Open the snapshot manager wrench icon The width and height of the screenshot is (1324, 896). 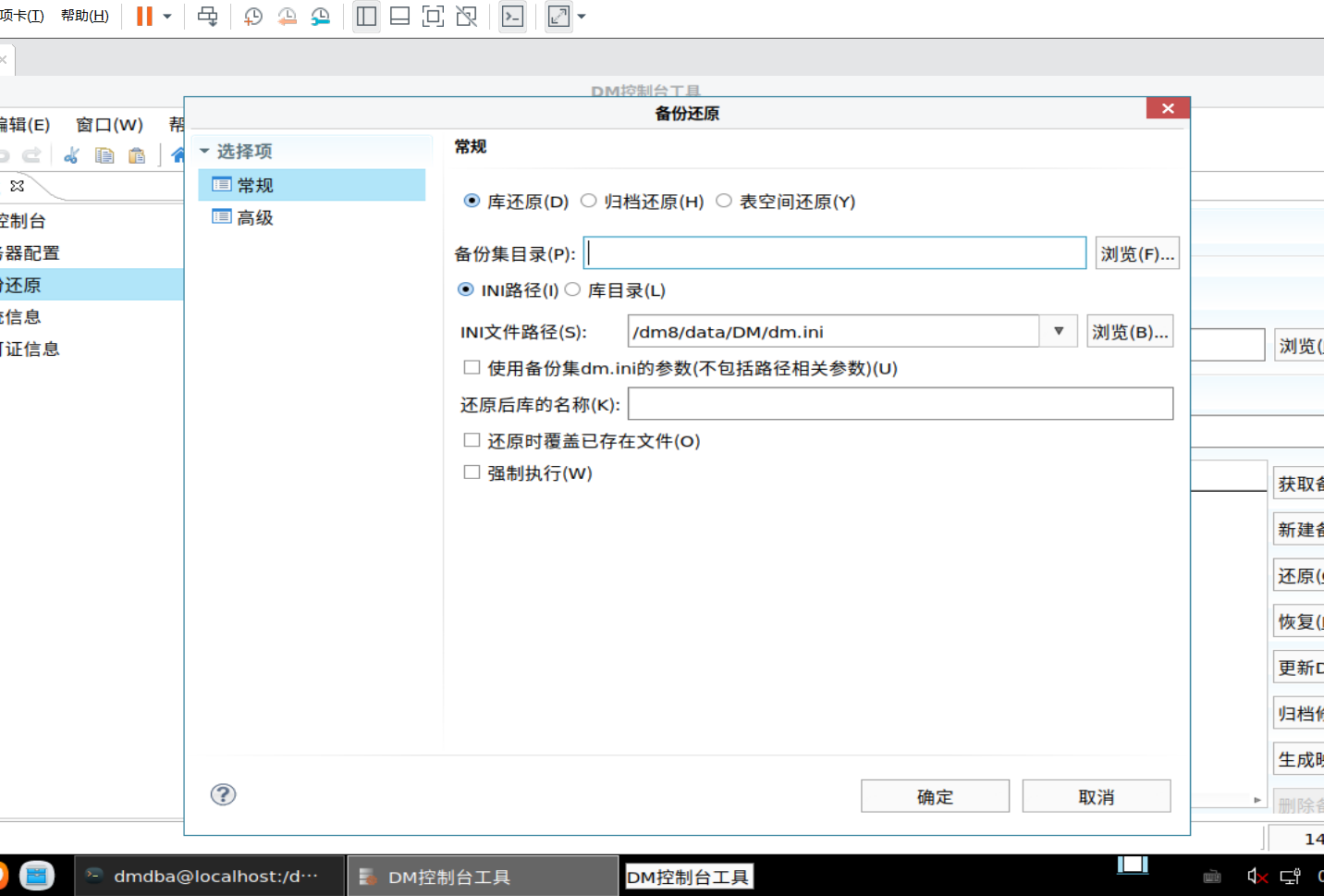(x=321, y=16)
